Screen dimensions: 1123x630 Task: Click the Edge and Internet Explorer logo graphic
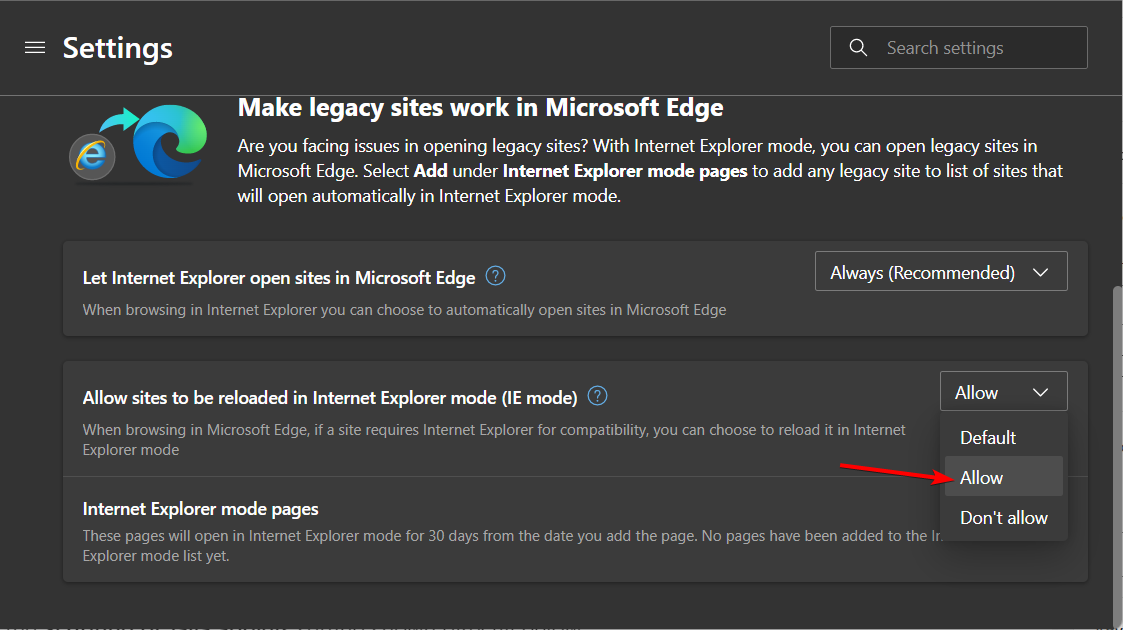138,143
